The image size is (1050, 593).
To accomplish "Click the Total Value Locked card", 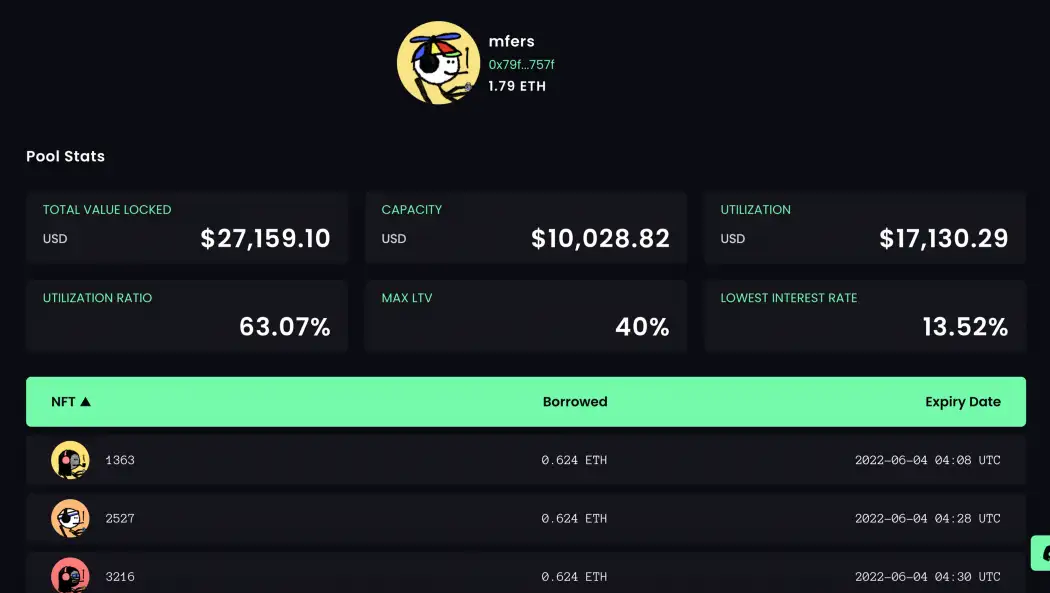I will (x=187, y=228).
